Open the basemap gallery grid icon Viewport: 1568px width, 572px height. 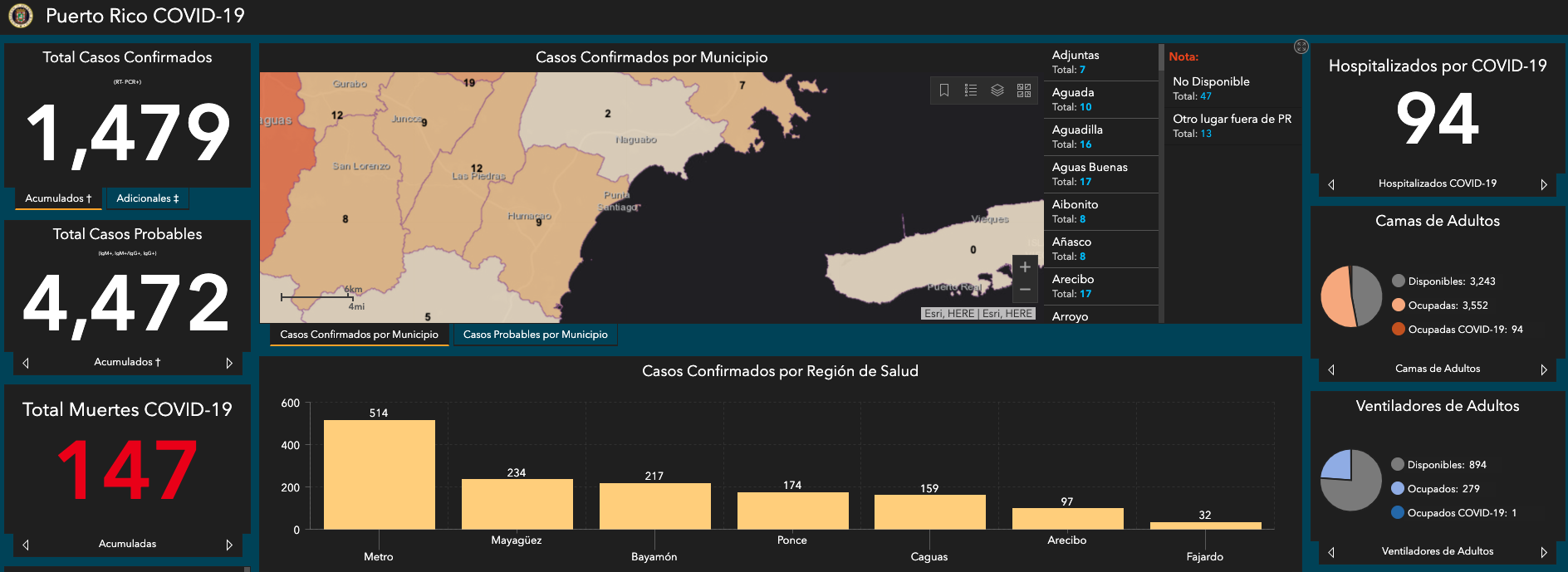pyautogui.click(x=1024, y=90)
